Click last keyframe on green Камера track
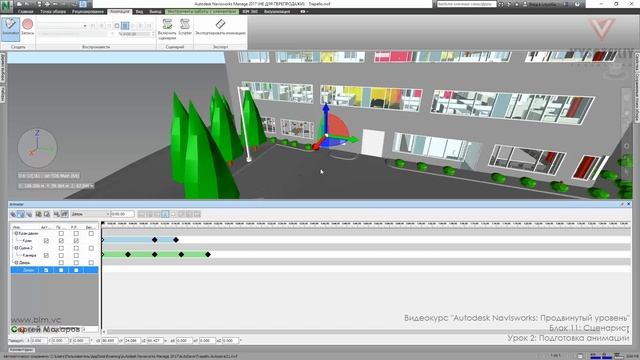Viewport: 640px width, 360px height. [208, 255]
